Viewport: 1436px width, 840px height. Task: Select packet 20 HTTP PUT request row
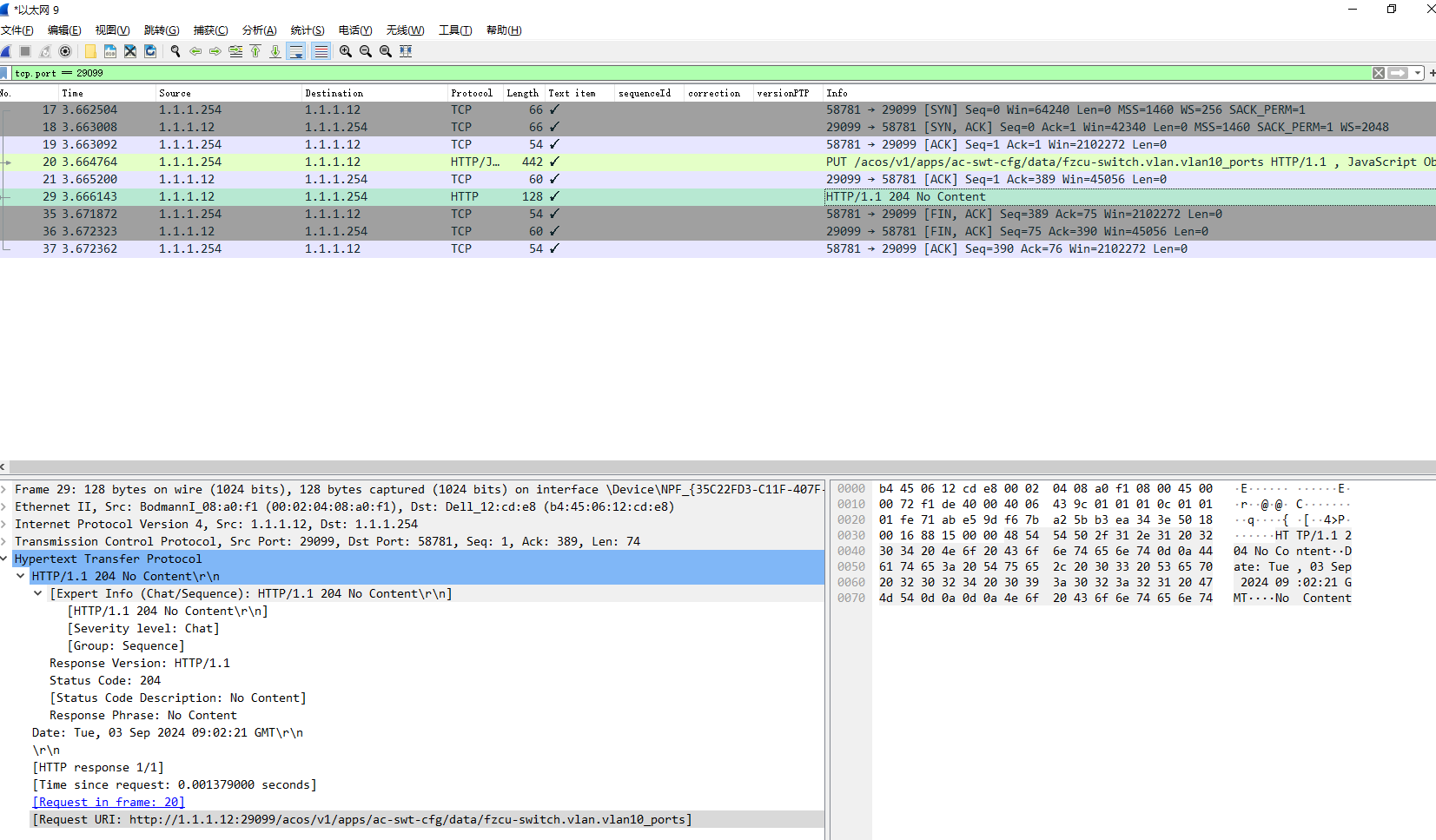(718, 162)
